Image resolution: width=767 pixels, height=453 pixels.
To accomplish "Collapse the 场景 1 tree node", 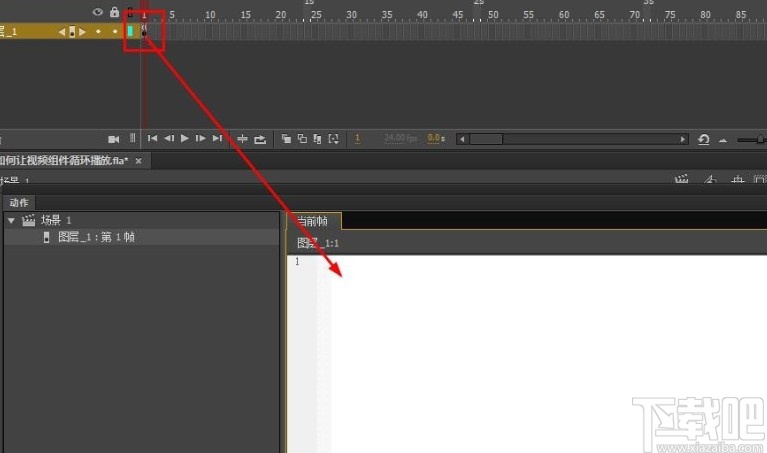I will point(11,221).
